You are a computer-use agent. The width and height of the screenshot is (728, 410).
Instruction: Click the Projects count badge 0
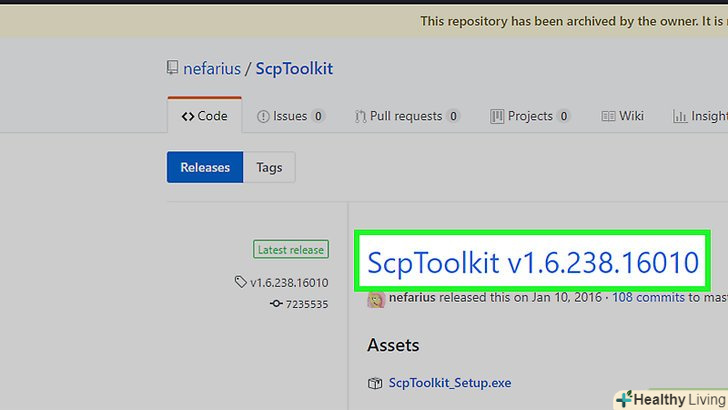[x=564, y=116]
